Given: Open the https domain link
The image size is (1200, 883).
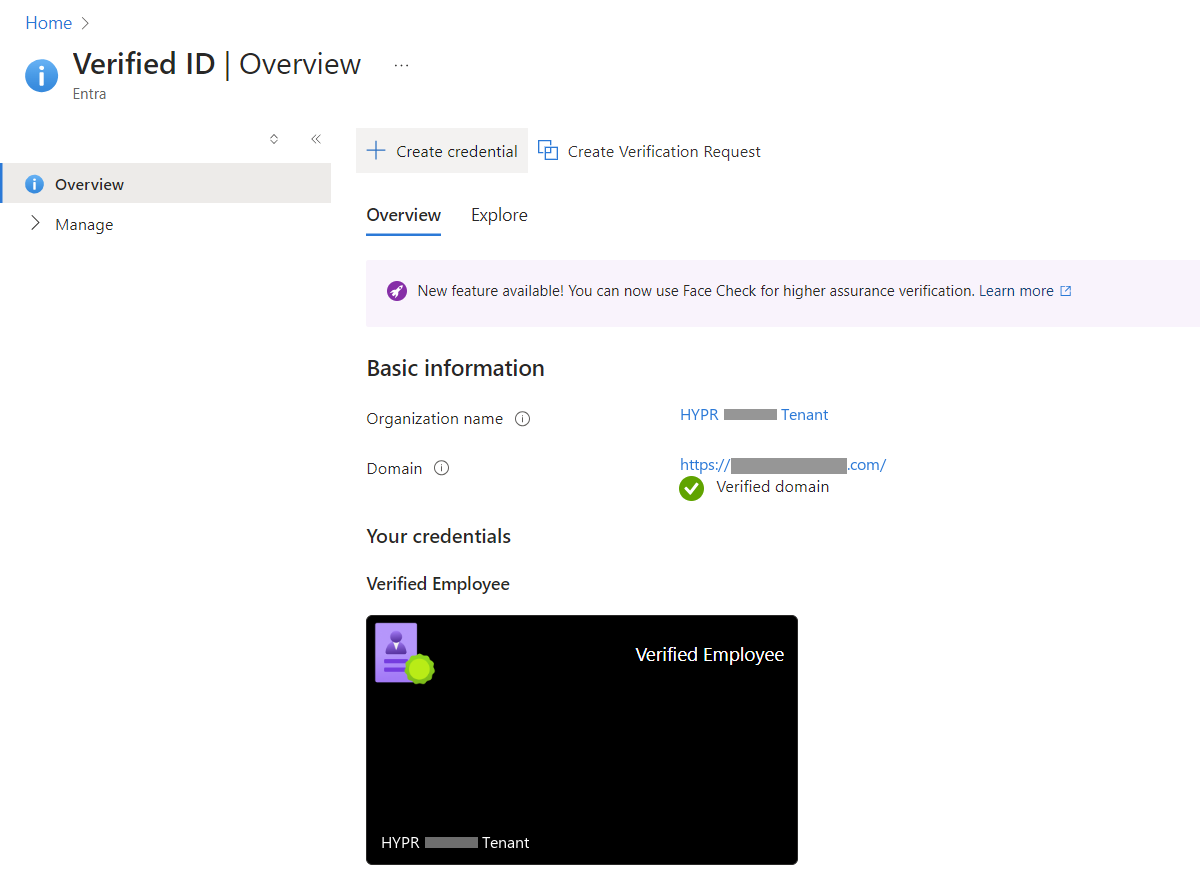Looking at the screenshot, I should pos(783,464).
